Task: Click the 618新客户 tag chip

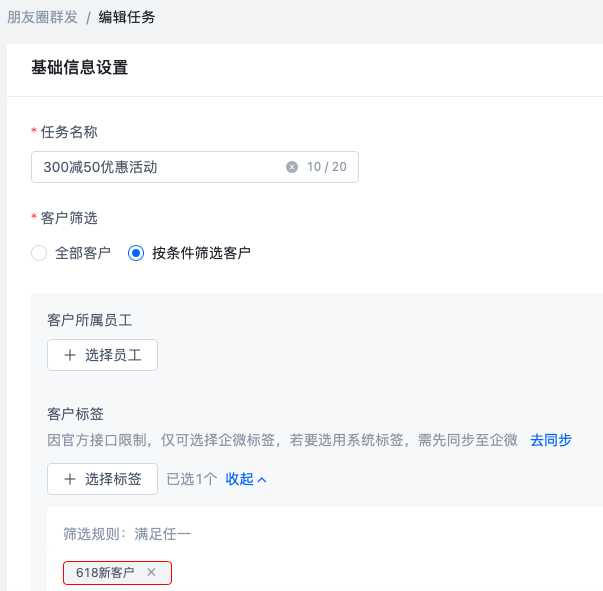Action: point(105,572)
